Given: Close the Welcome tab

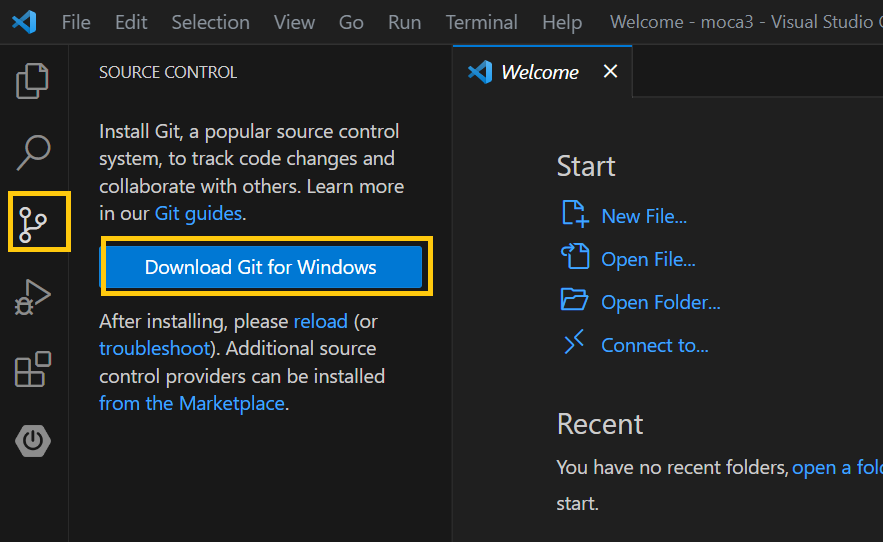Looking at the screenshot, I should (610, 72).
